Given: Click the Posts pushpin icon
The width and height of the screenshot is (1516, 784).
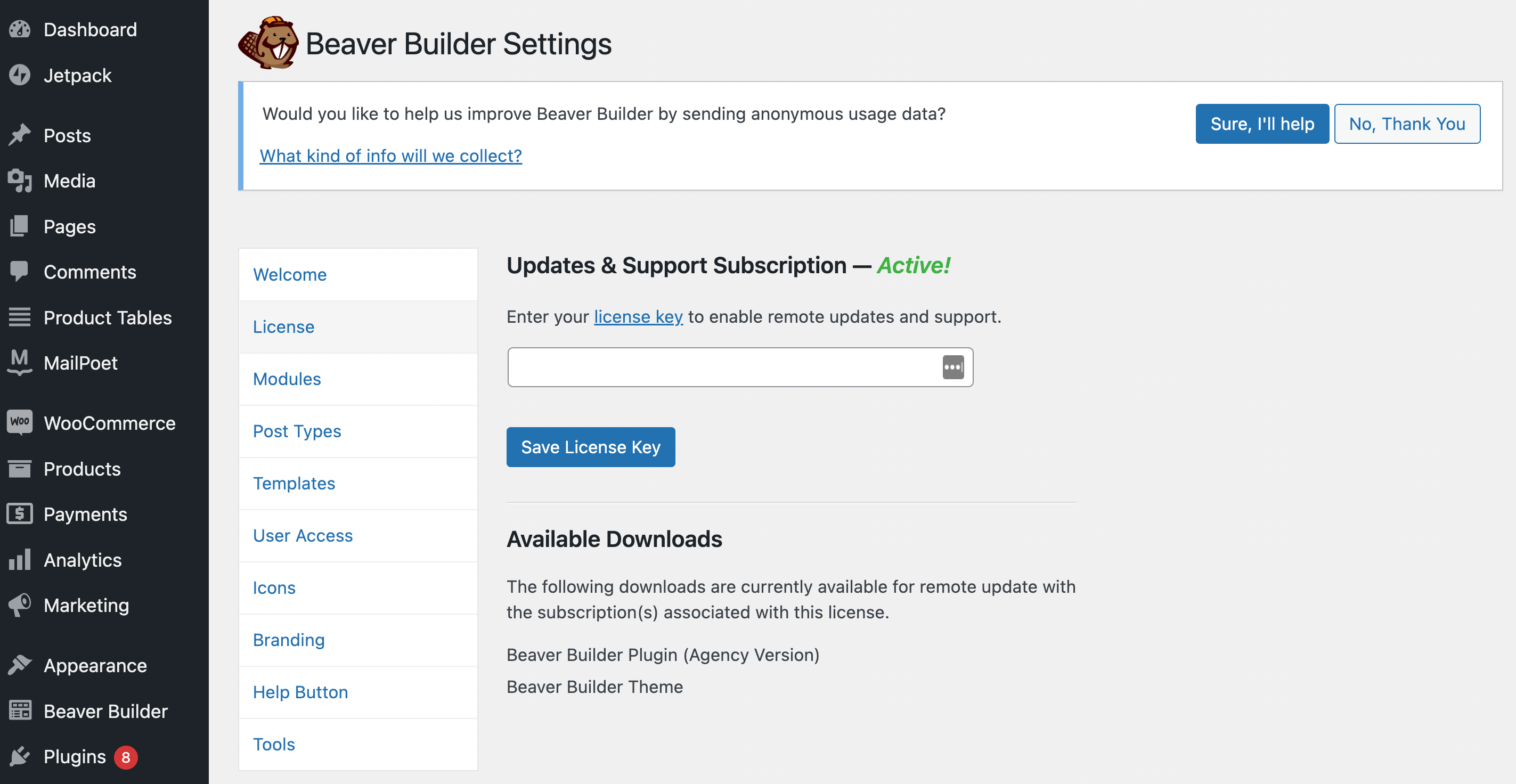Looking at the screenshot, I should pos(20,135).
